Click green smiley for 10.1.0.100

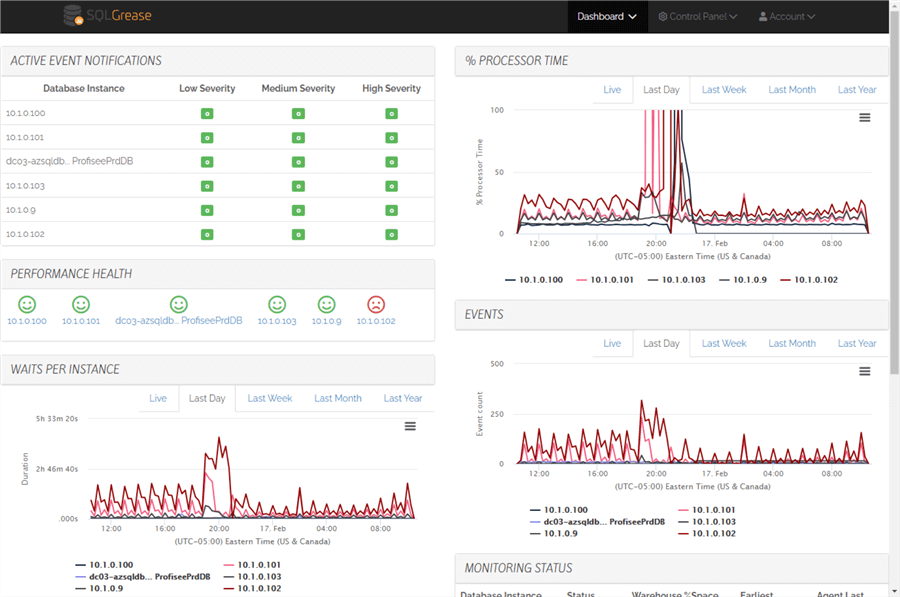point(27,305)
